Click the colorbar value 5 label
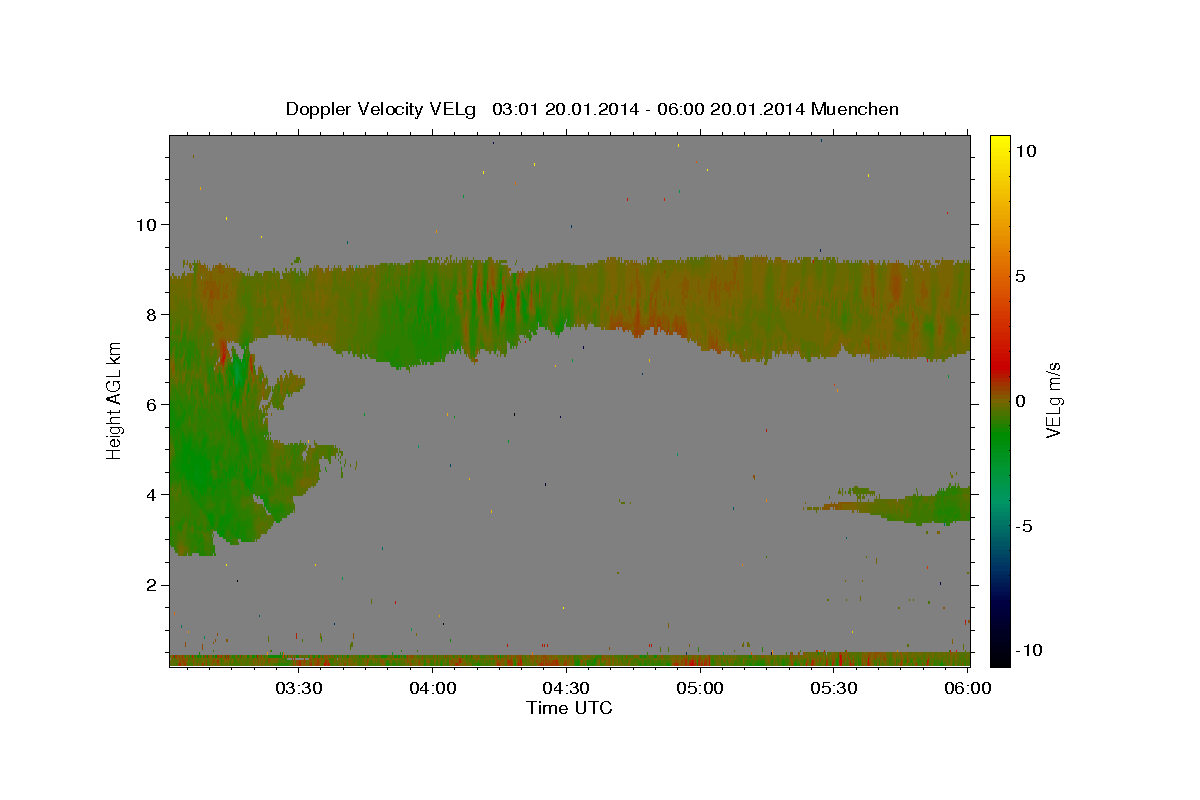Viewport: 1200px width, 800px height. pyautogui.click(x=1020, y=275)
